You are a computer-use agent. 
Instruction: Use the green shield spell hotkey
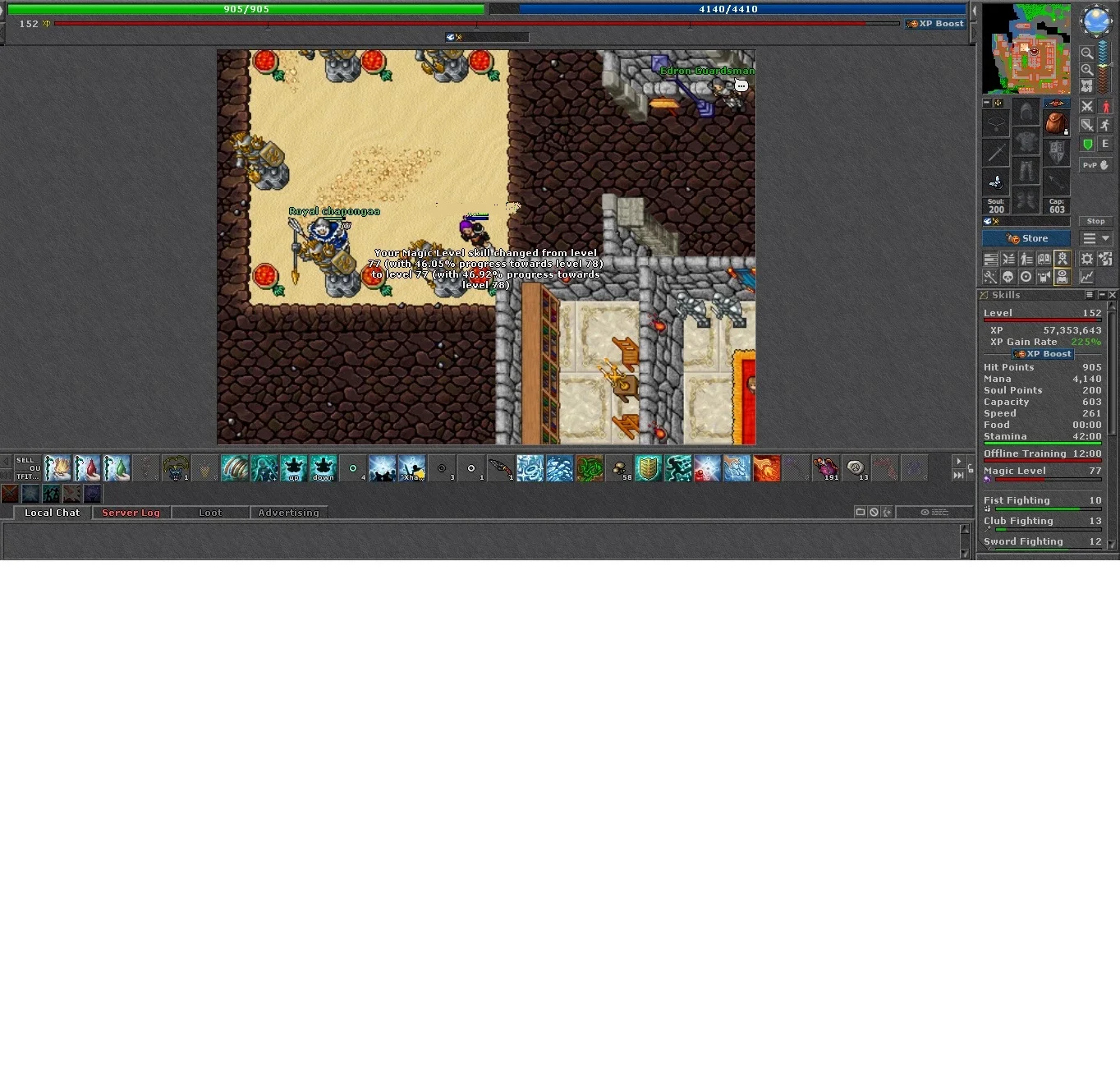pos(649,468)
